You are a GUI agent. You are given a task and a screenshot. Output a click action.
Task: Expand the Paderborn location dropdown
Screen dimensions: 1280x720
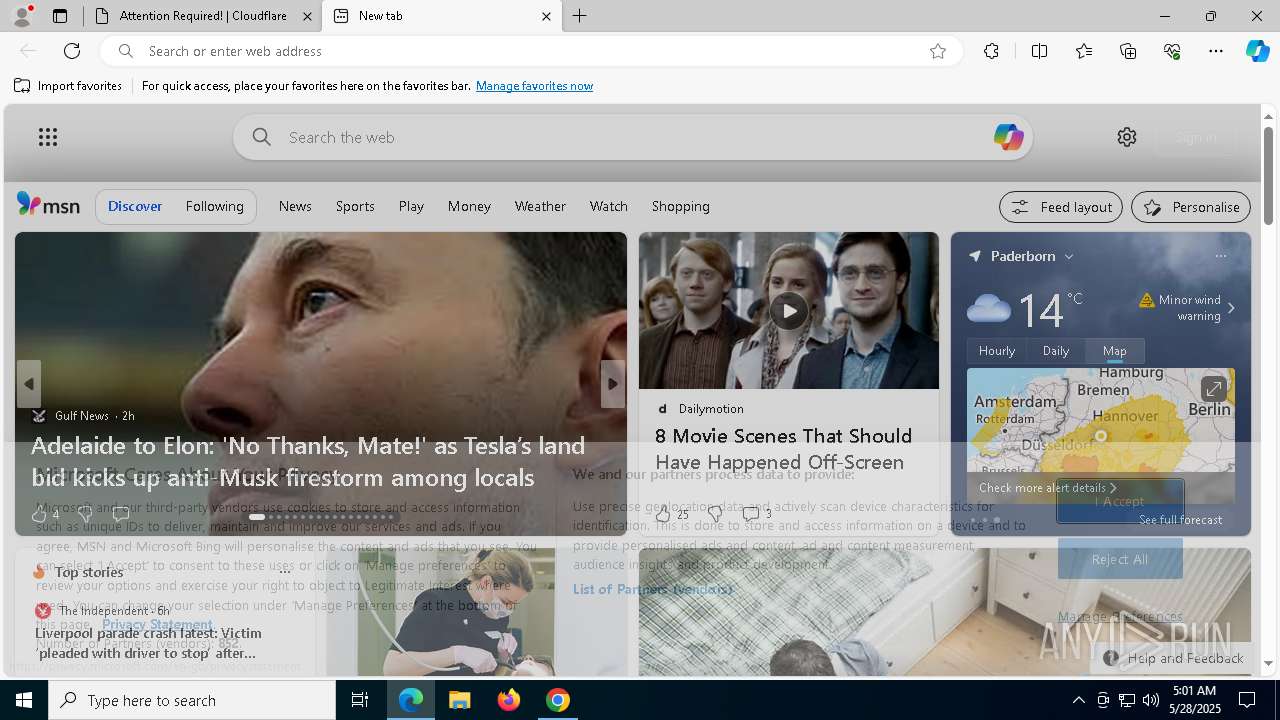point(1069,257)
